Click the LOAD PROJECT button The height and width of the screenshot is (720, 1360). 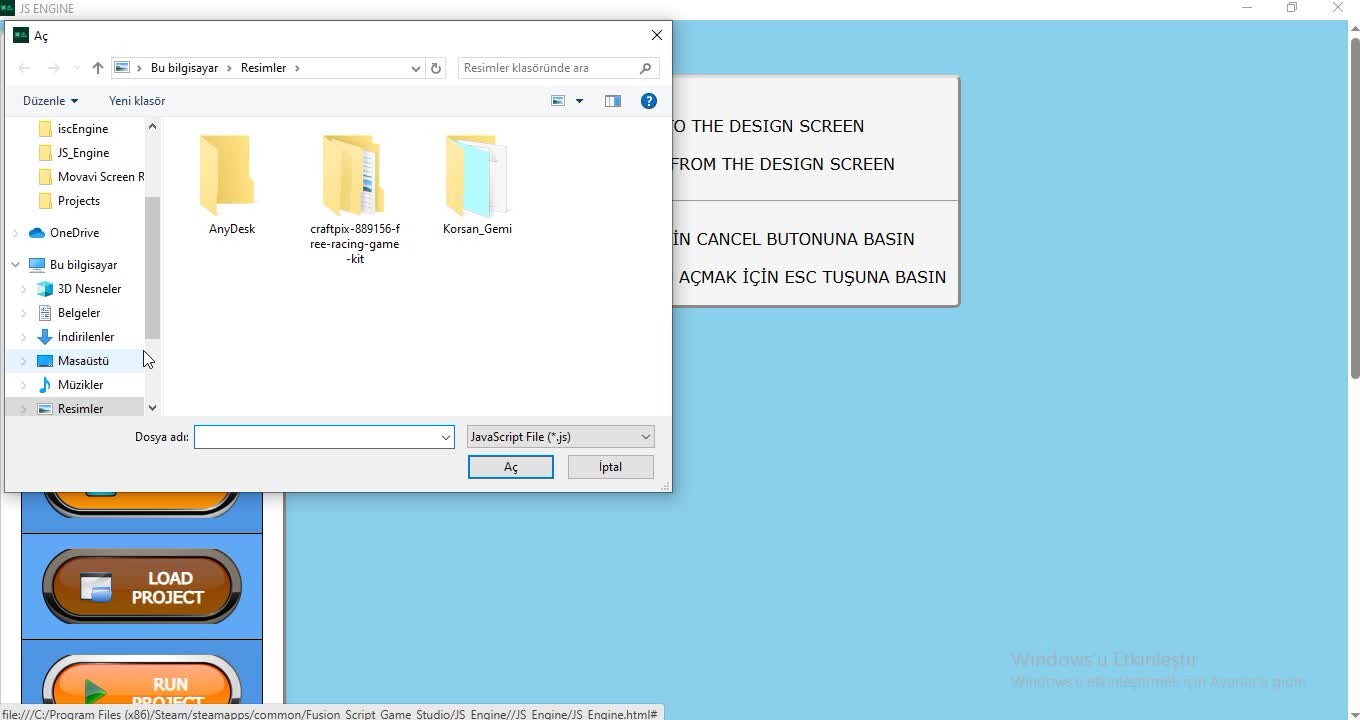(142, 587)
